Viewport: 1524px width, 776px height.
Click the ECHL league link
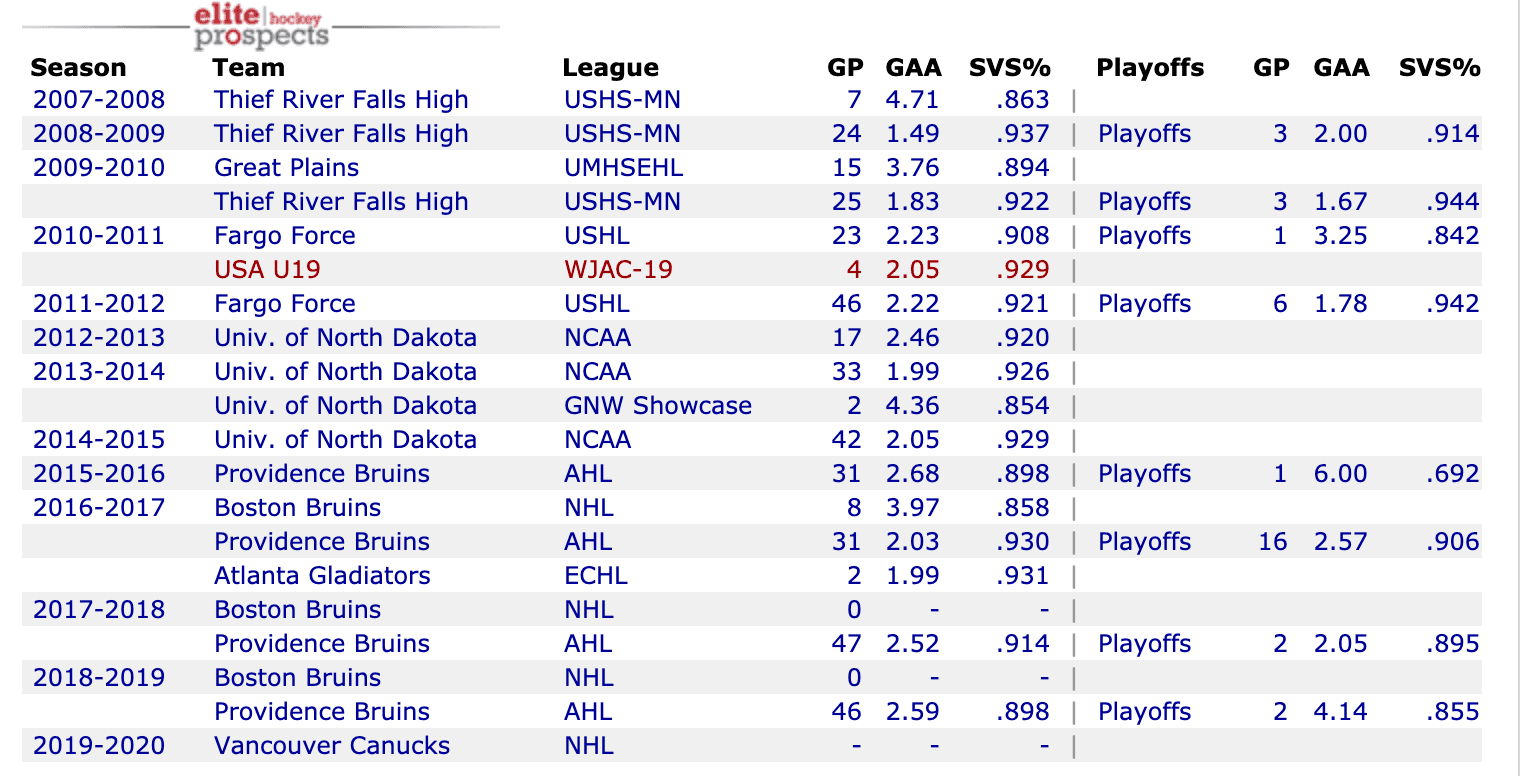tap(596, 576)
